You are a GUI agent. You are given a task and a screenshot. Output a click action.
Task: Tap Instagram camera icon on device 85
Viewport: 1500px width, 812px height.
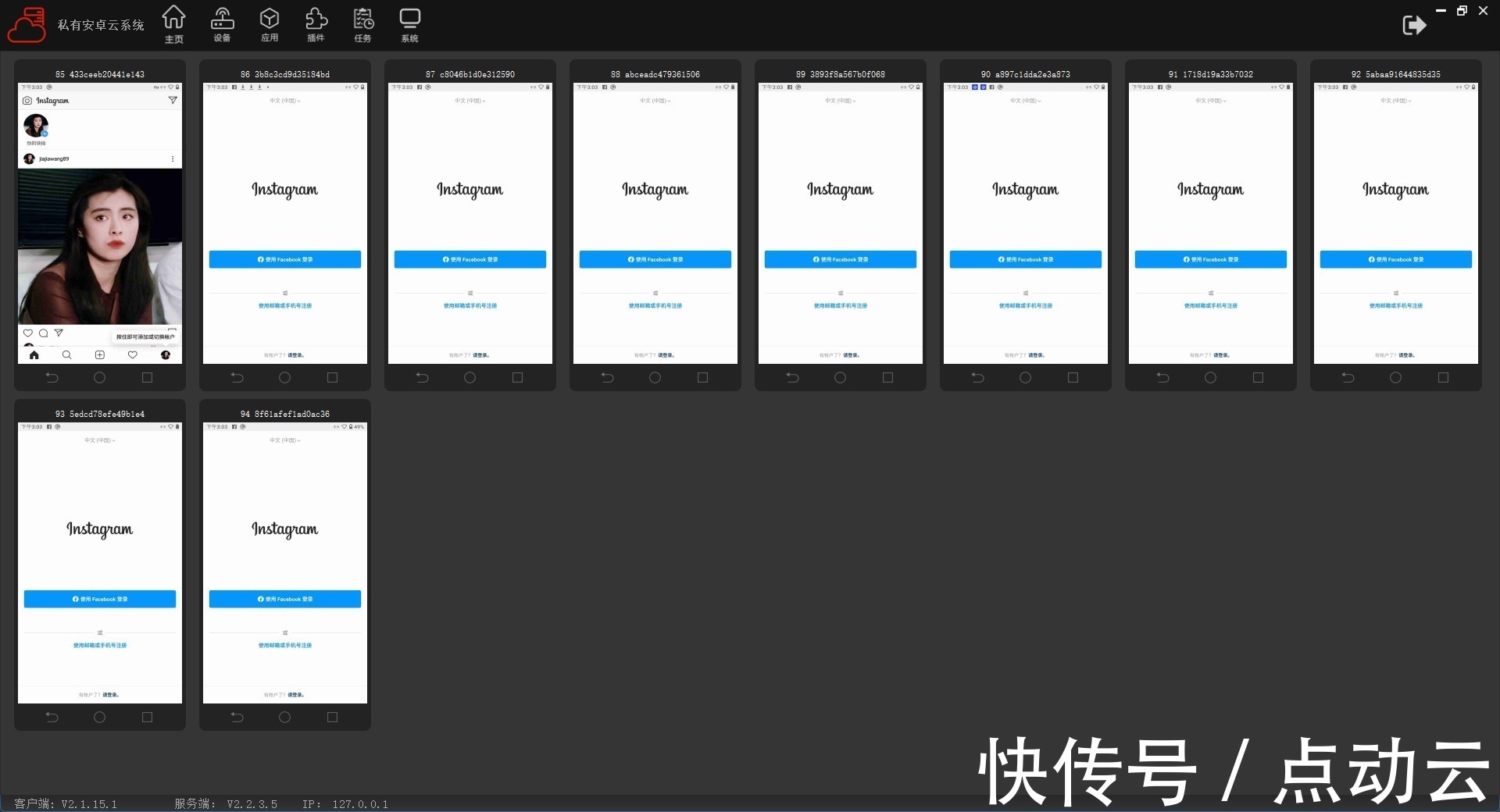coord(27,101)
